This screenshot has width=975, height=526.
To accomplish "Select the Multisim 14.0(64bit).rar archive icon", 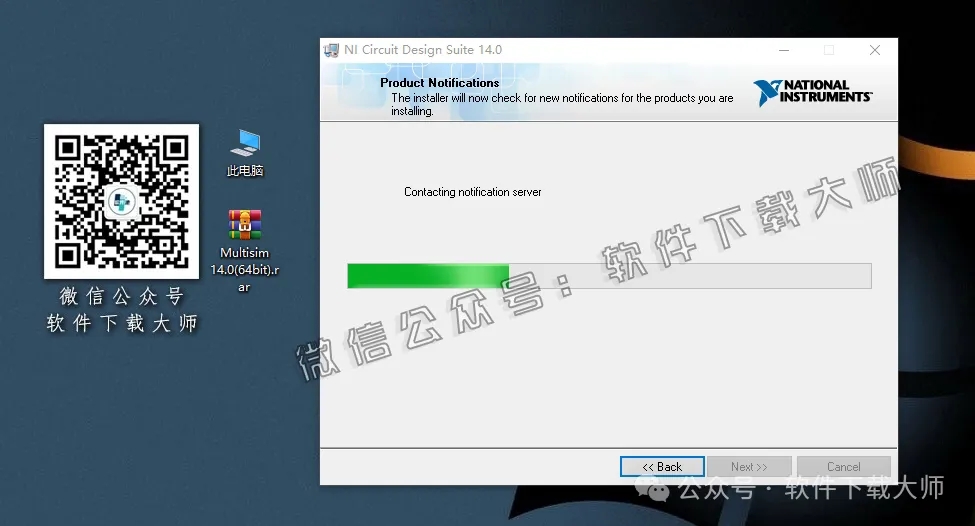I will click(x=244, y=225).
